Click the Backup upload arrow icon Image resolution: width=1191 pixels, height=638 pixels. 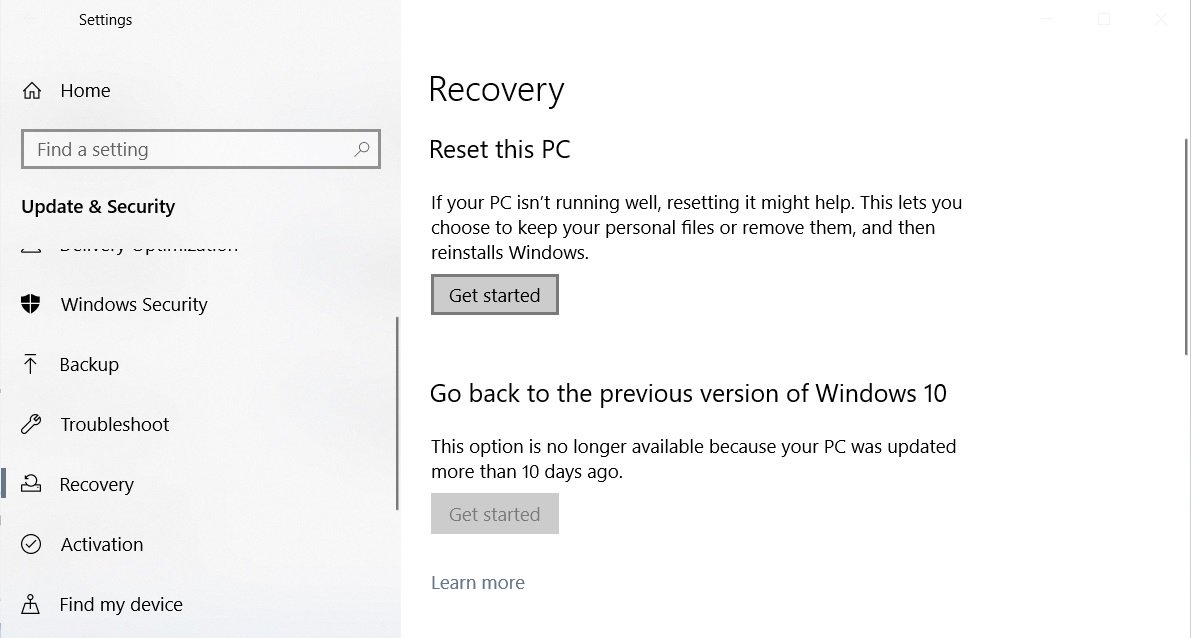click(x=31, y=365)
